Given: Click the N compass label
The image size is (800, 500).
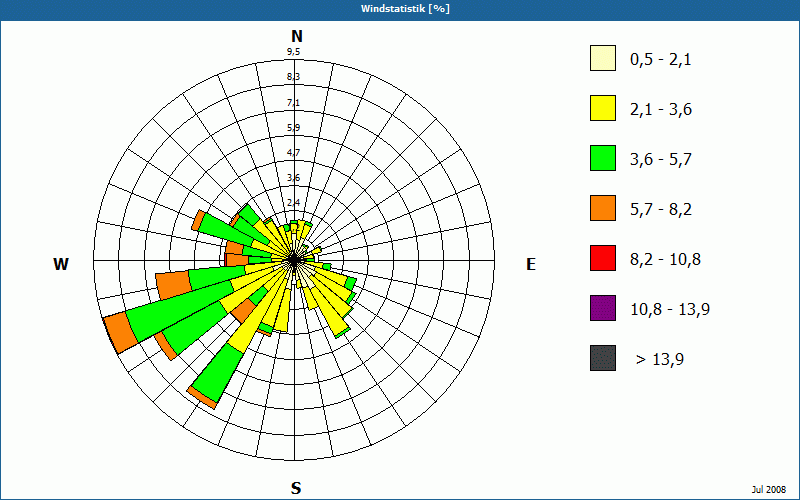Looking at the screenshot, I should (x=297, y=37).
